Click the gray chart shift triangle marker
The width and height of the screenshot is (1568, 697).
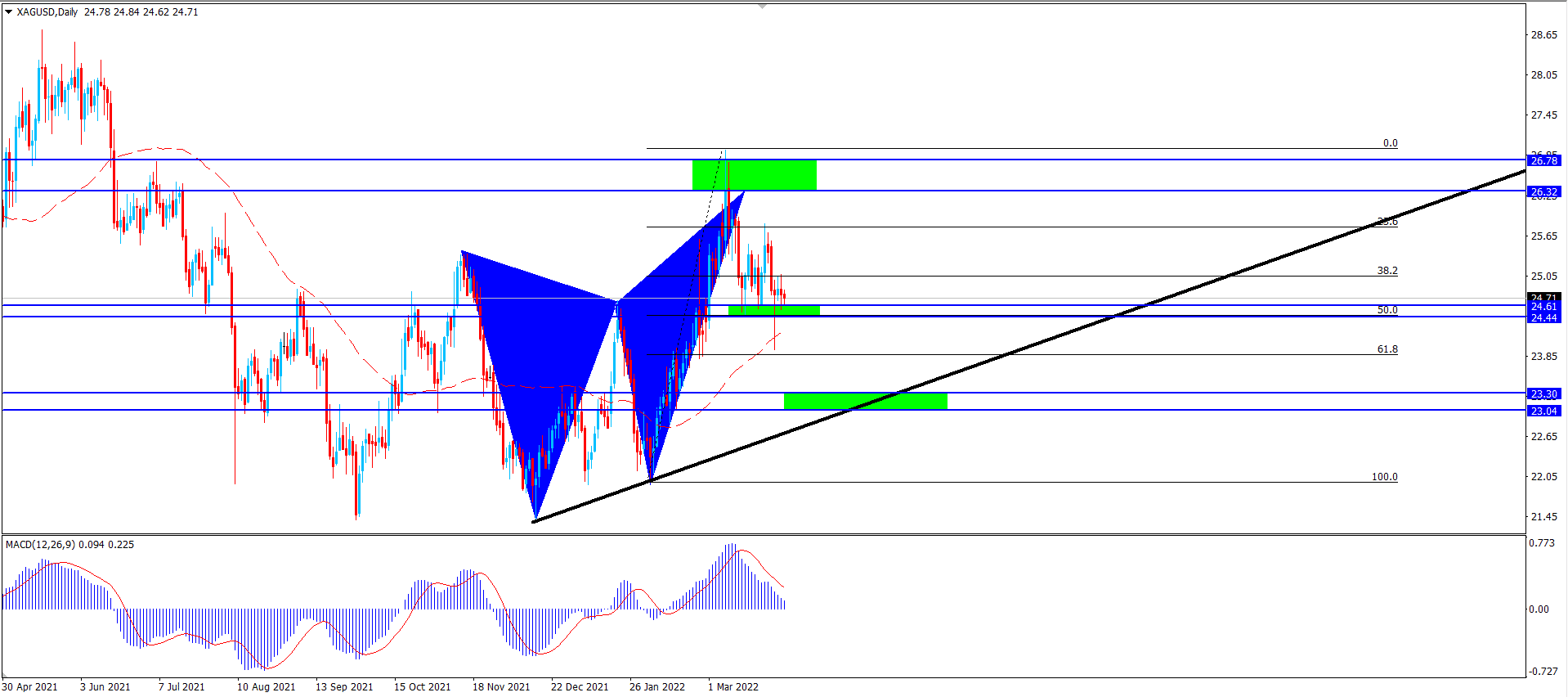762,7
